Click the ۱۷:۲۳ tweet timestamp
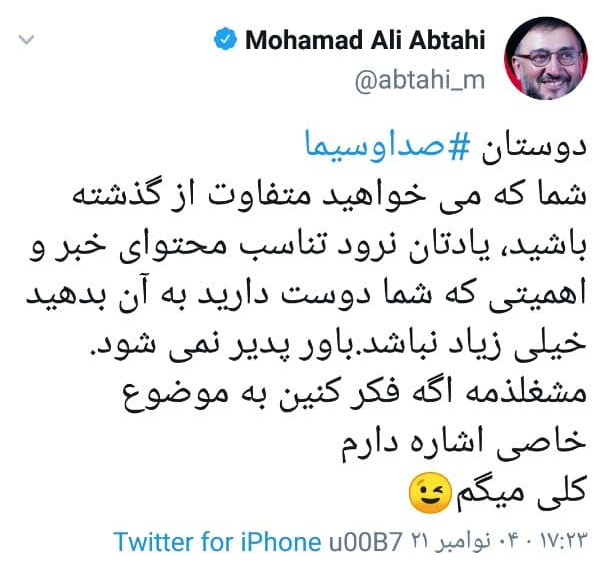This screenshot has height=571, width=605. [x=563, y=542]
